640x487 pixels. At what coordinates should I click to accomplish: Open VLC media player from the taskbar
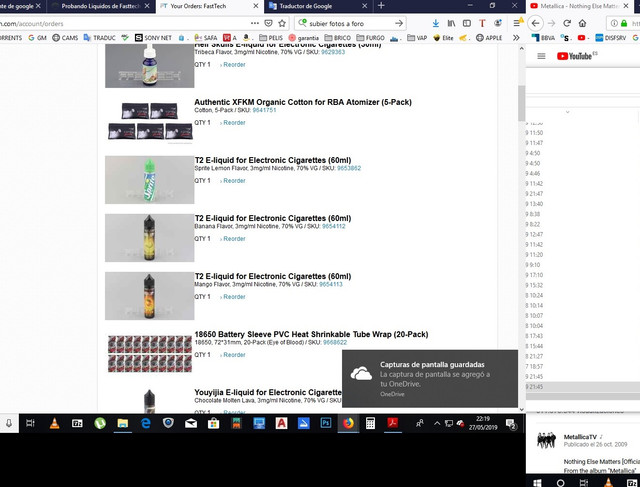pyautogui.click(x=53, y=423)
